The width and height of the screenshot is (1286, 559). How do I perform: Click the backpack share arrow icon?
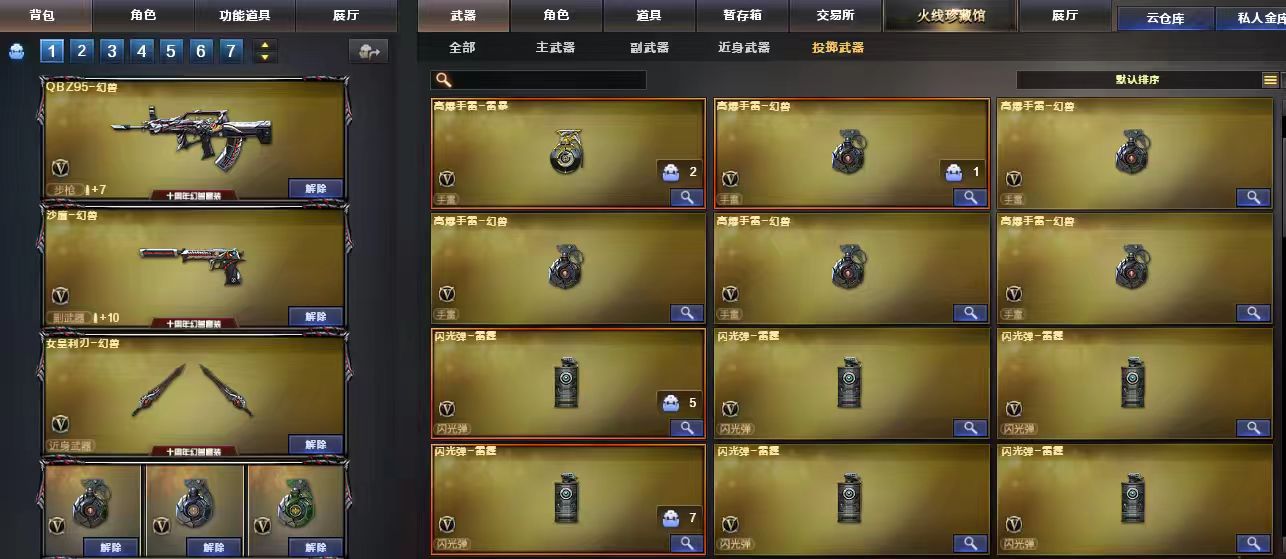coord(368,51)
